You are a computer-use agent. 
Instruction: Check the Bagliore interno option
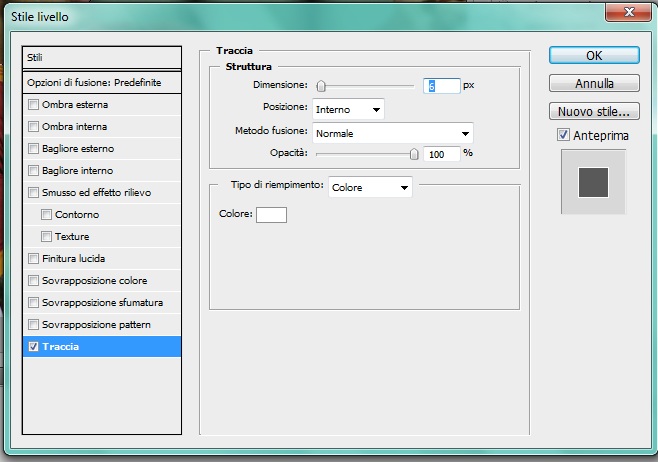(x=34, y=170)
